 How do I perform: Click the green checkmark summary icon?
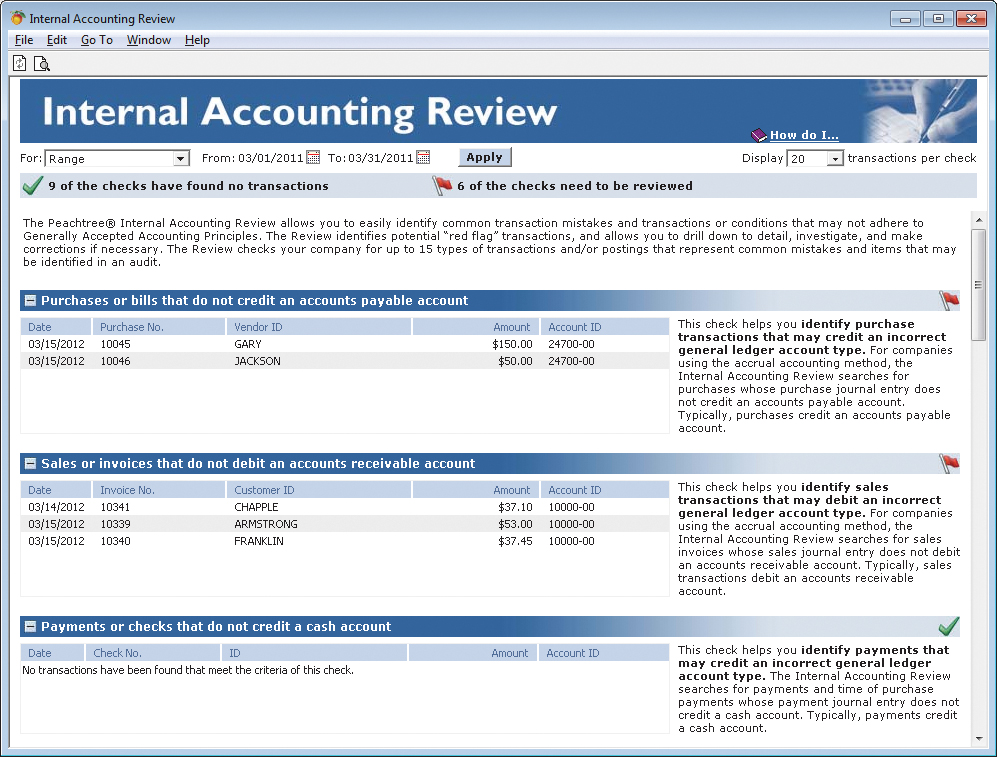click(32, 186)
